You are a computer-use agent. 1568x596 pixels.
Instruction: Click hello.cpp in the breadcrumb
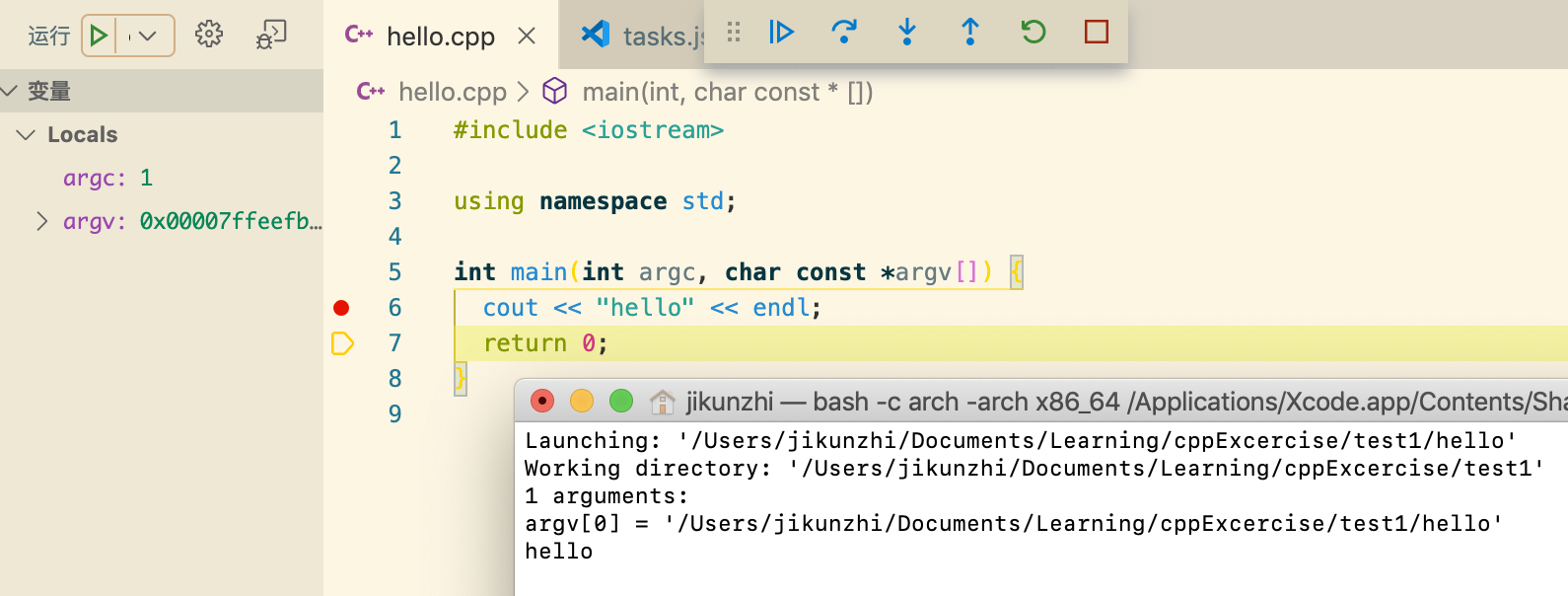point(453,92)
